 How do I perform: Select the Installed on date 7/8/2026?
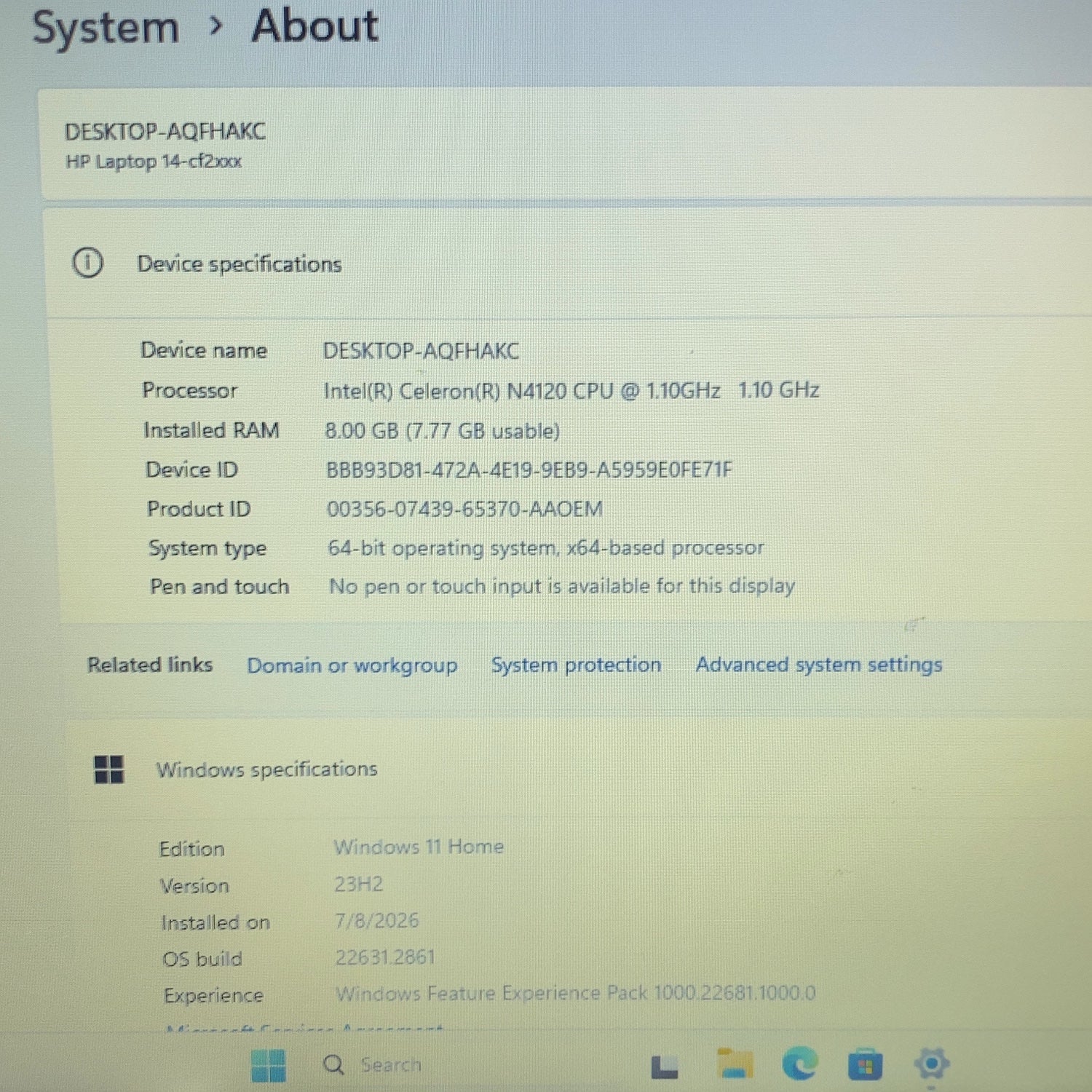pos(377,921)
